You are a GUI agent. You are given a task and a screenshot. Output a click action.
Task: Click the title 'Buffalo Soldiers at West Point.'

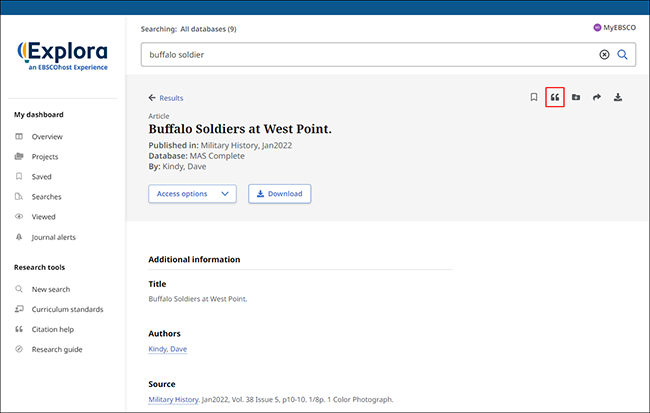240,129
